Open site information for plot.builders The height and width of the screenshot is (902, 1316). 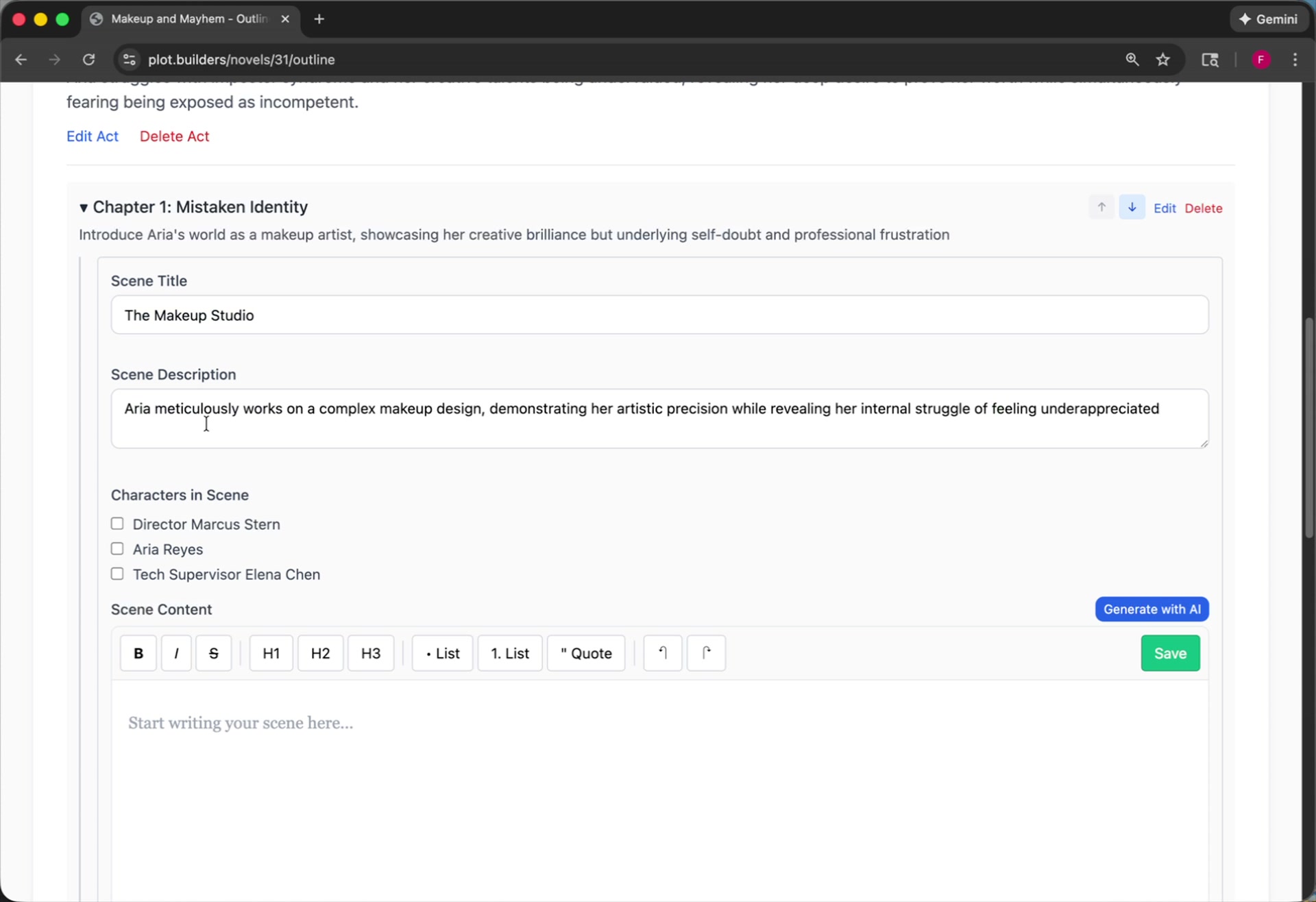[x=129, y=60]
